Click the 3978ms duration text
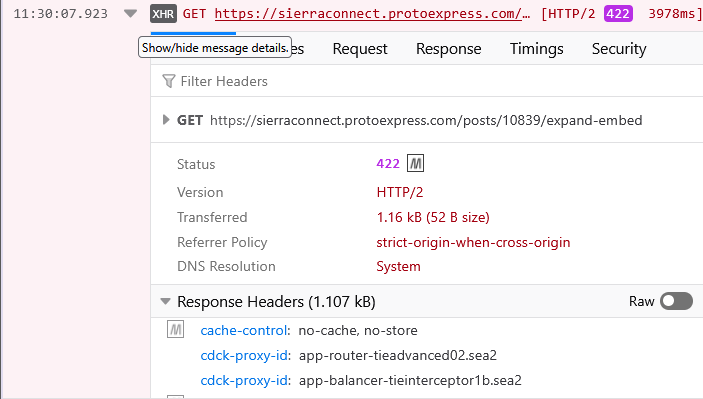Viewport: 703px width, 399px height. (672, 14)
